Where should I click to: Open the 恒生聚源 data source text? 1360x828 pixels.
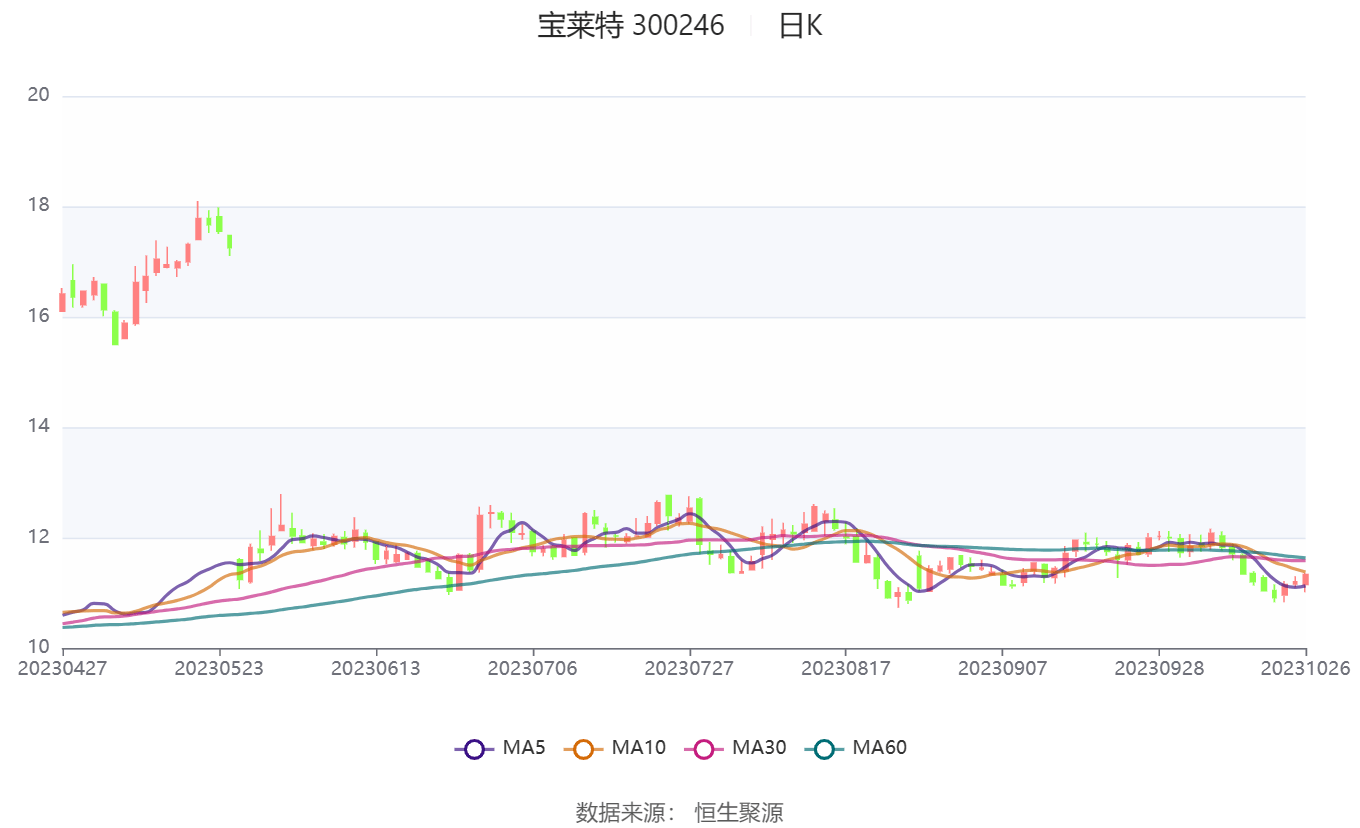[739, 812]
